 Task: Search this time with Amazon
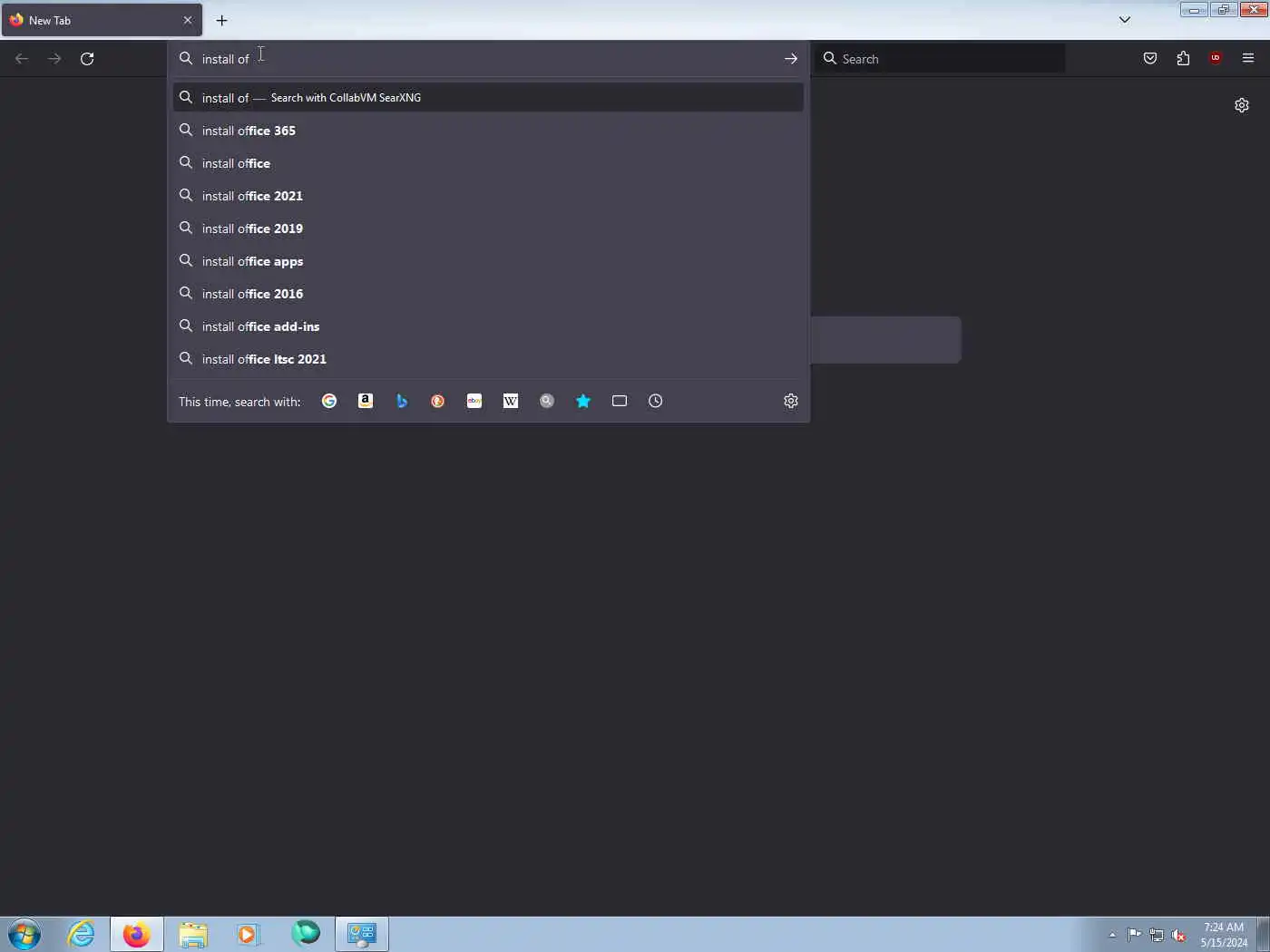click(366, 401)
